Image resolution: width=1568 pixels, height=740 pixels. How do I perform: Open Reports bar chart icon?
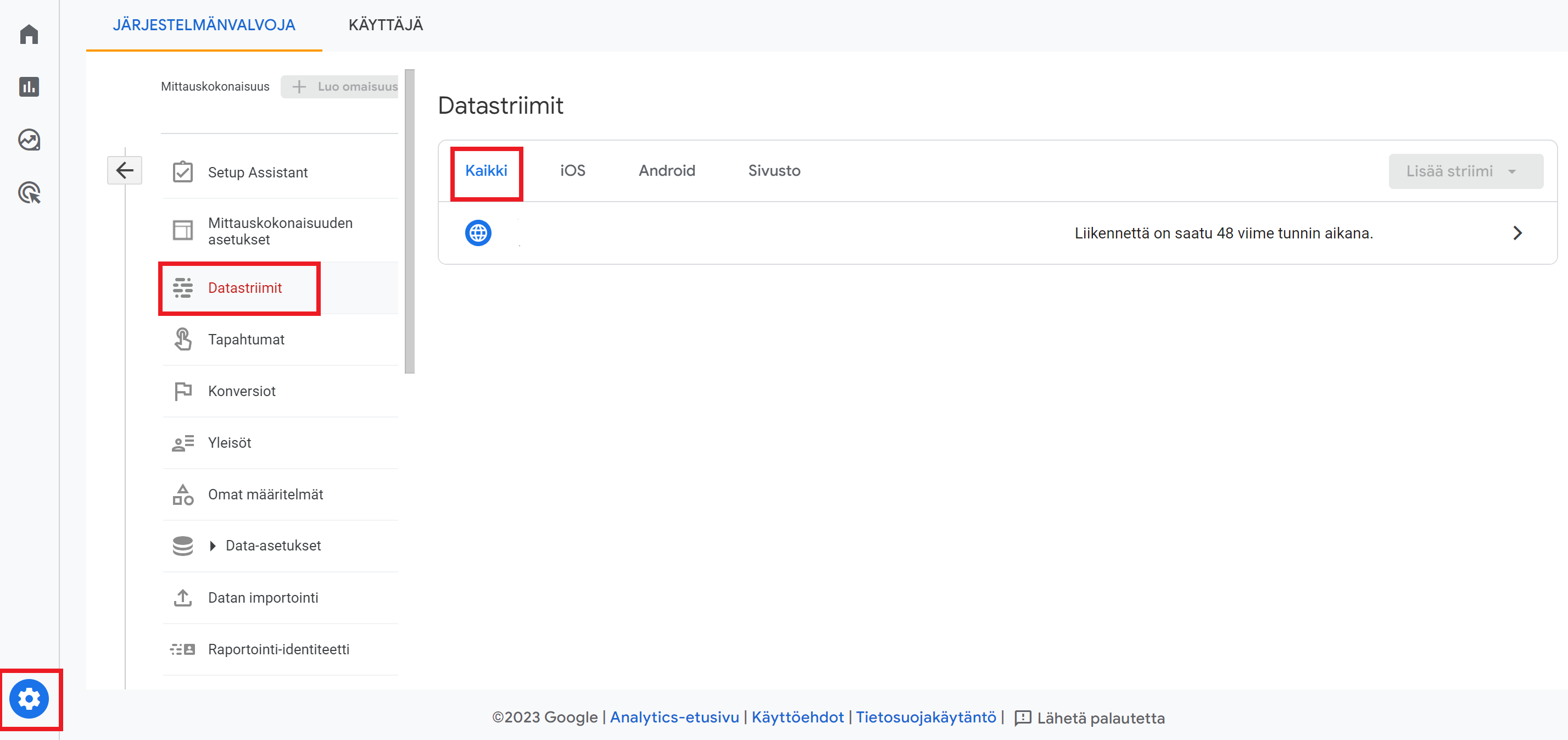tap(29, 87)
